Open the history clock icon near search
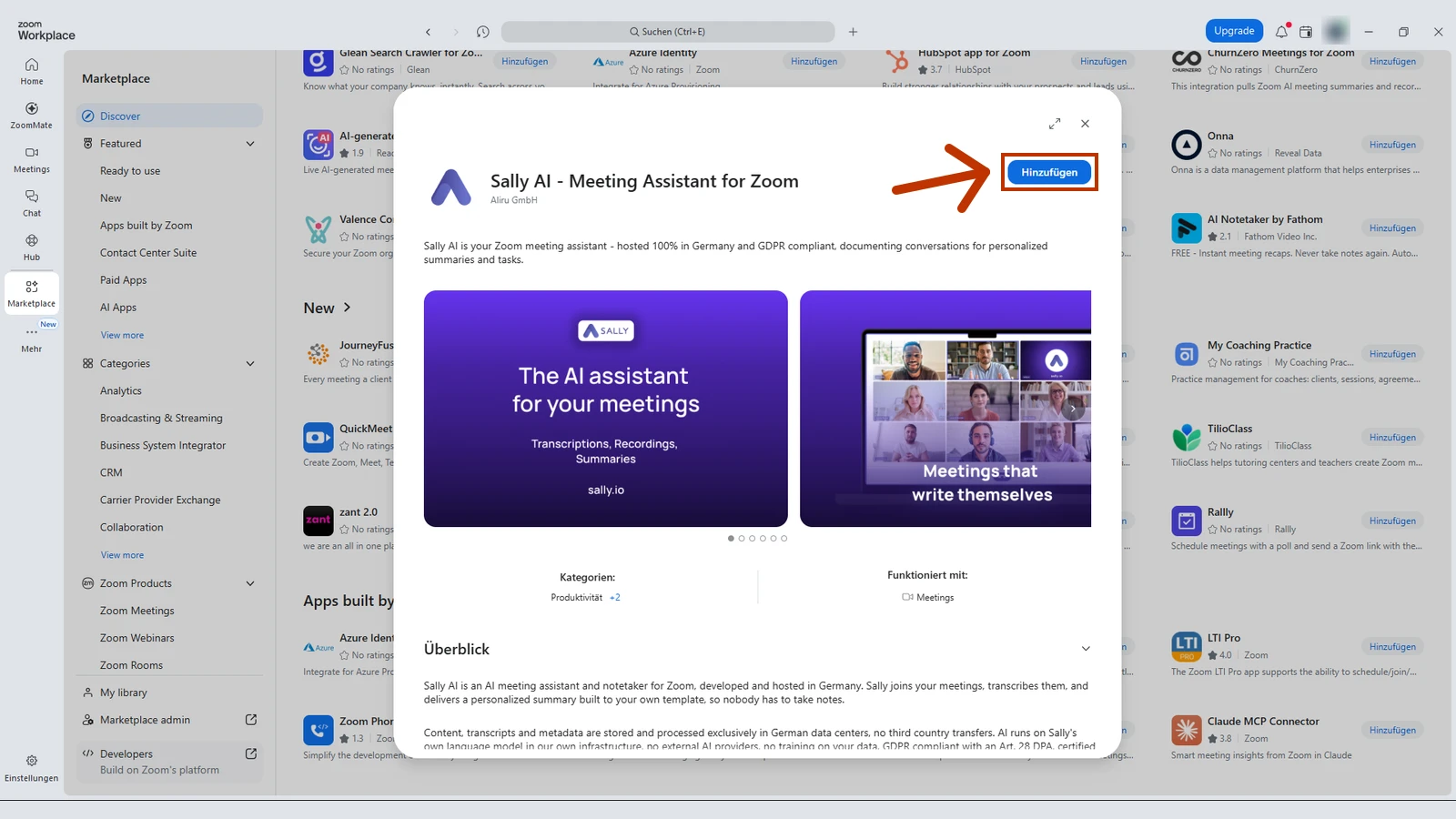Image resolution: width=1456 pixels, height=819 pixels. coord(483,32)
